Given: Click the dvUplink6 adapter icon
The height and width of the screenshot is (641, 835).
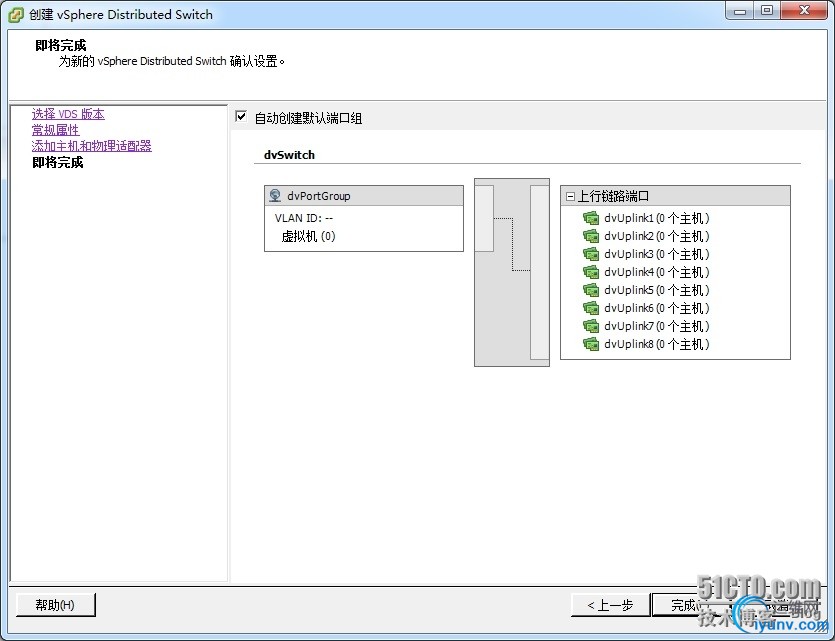Looking at the screenshot, I should click(x=591, y=308).
